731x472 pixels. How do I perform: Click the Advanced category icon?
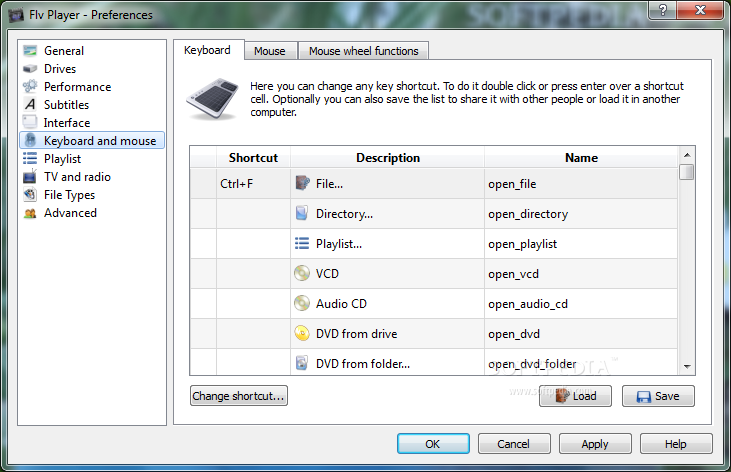point(30,213)
